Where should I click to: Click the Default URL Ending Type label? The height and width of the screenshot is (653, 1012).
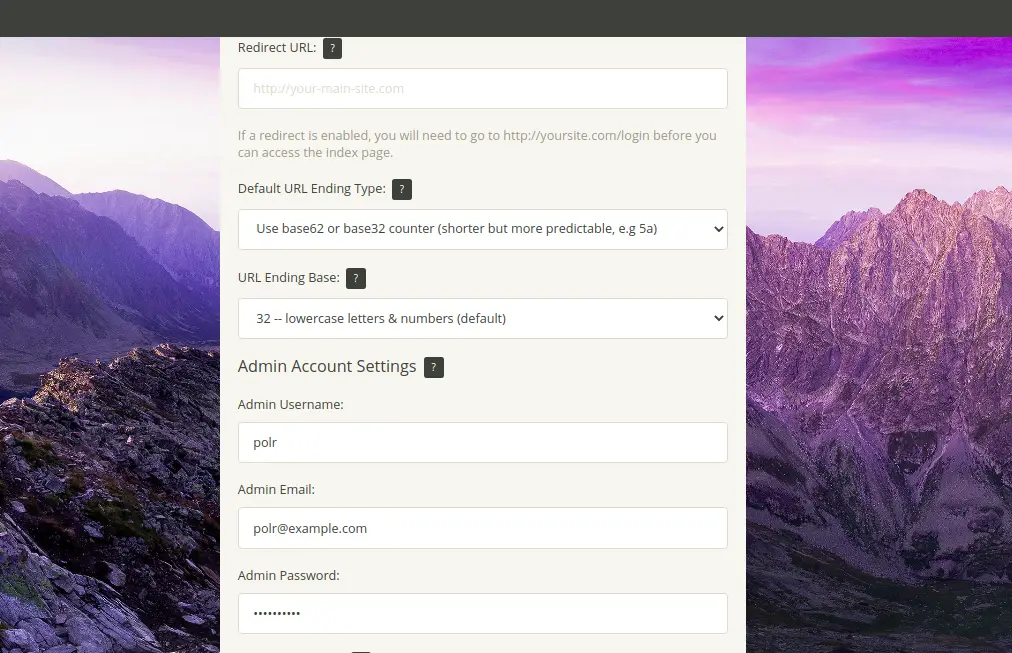coord(312,188)
